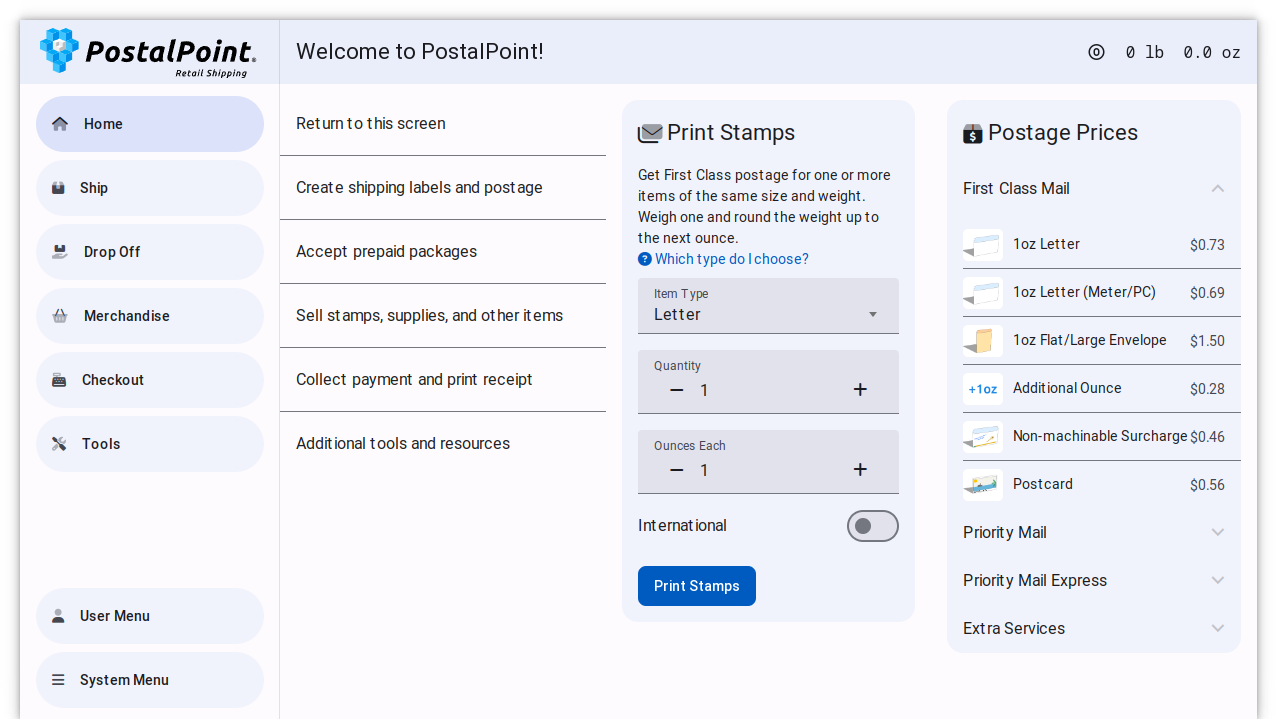
Task: Enable the International toggle switch
Action: (x=872, y=526)
